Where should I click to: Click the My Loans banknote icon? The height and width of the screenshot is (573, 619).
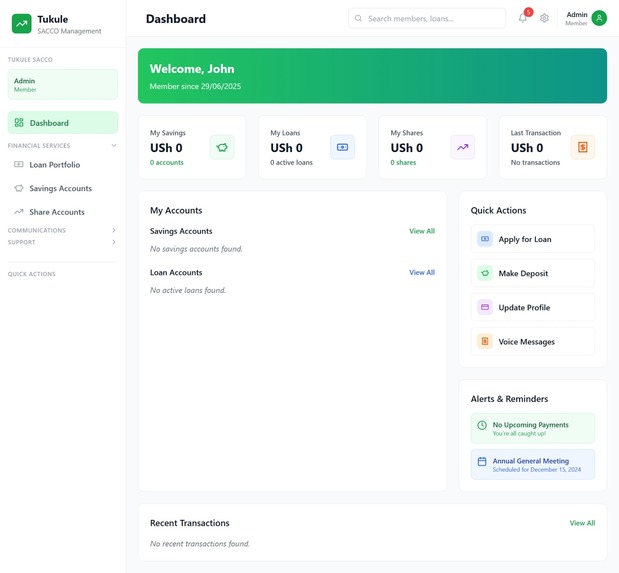(342, 147)
